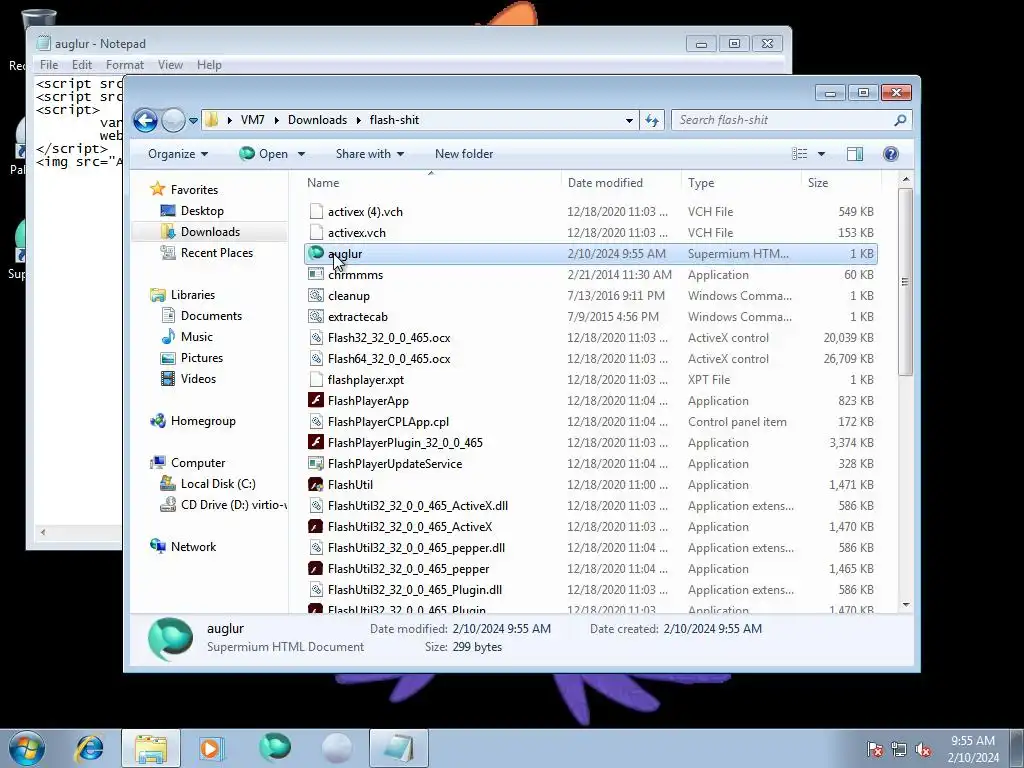The image size is (1024, 768).
Task: Open the Music library
Action: click(x=197, y=337)
